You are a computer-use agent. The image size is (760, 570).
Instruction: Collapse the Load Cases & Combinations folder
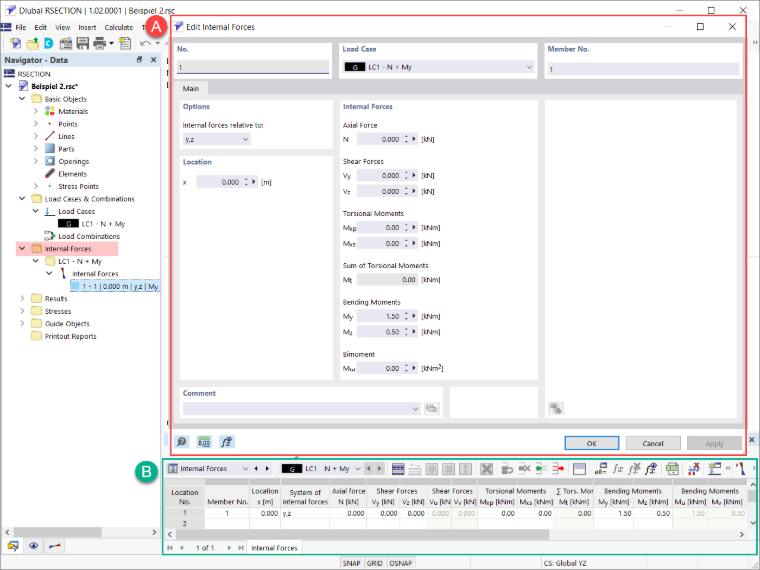tap(22, 198)
